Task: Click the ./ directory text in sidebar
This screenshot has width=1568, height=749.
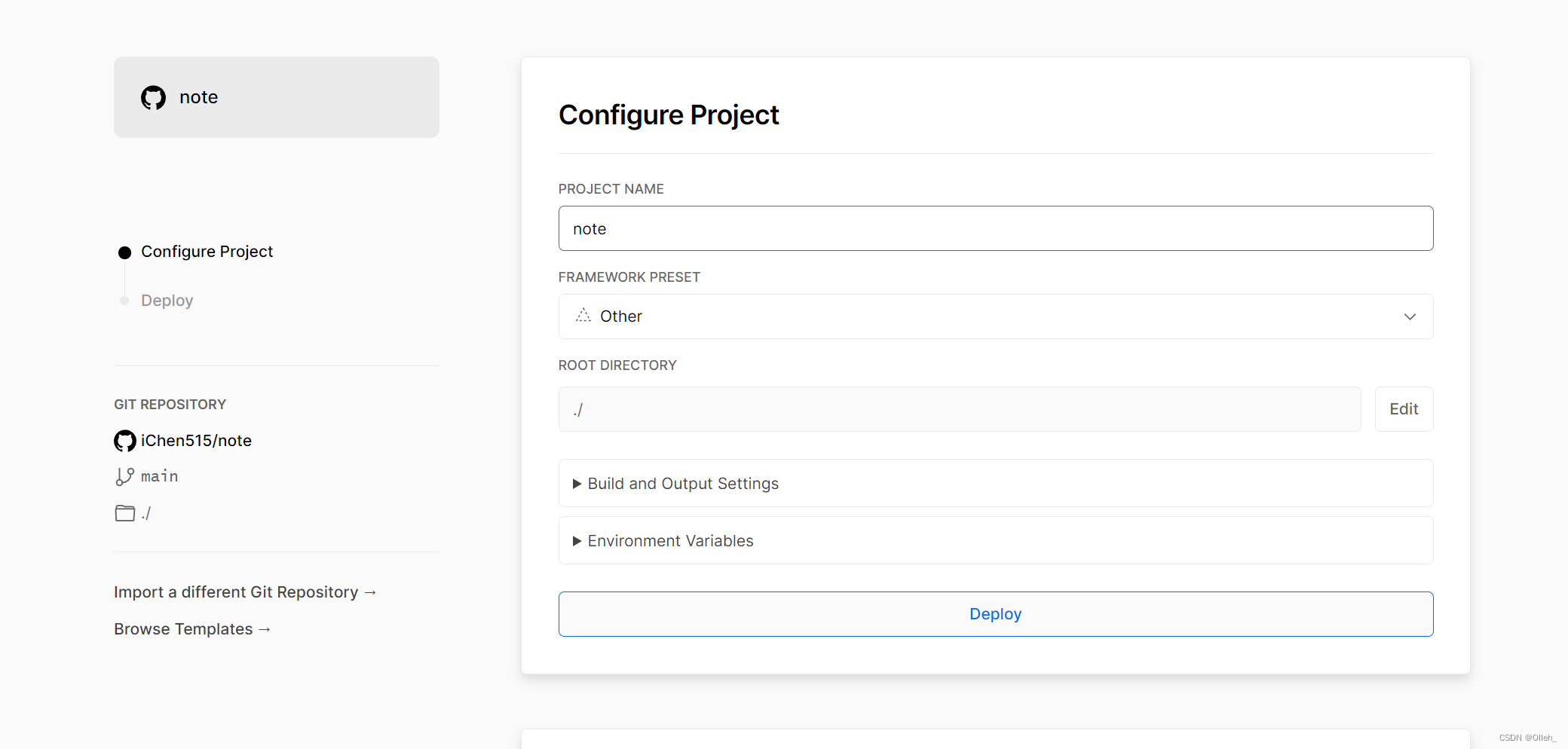Action: click(x=146, y=513)
